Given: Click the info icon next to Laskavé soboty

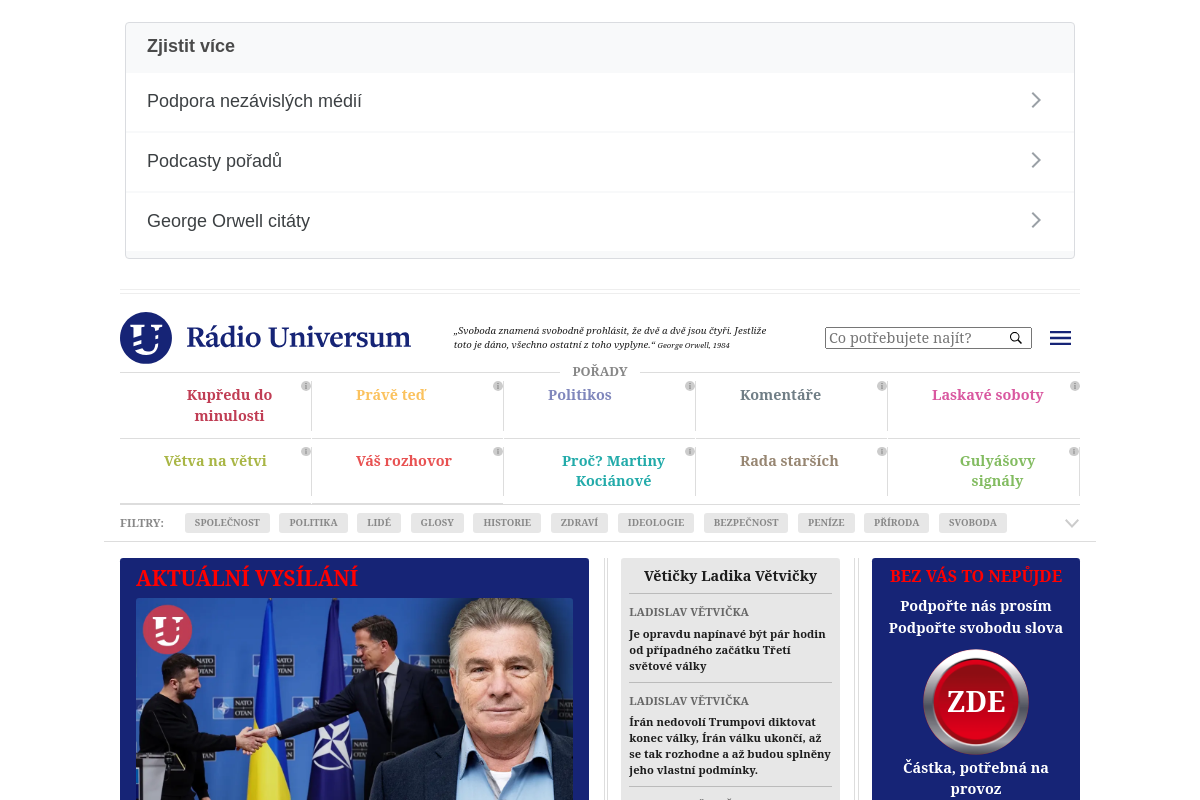Looking at the screenshot, I should coord(1074,385).
